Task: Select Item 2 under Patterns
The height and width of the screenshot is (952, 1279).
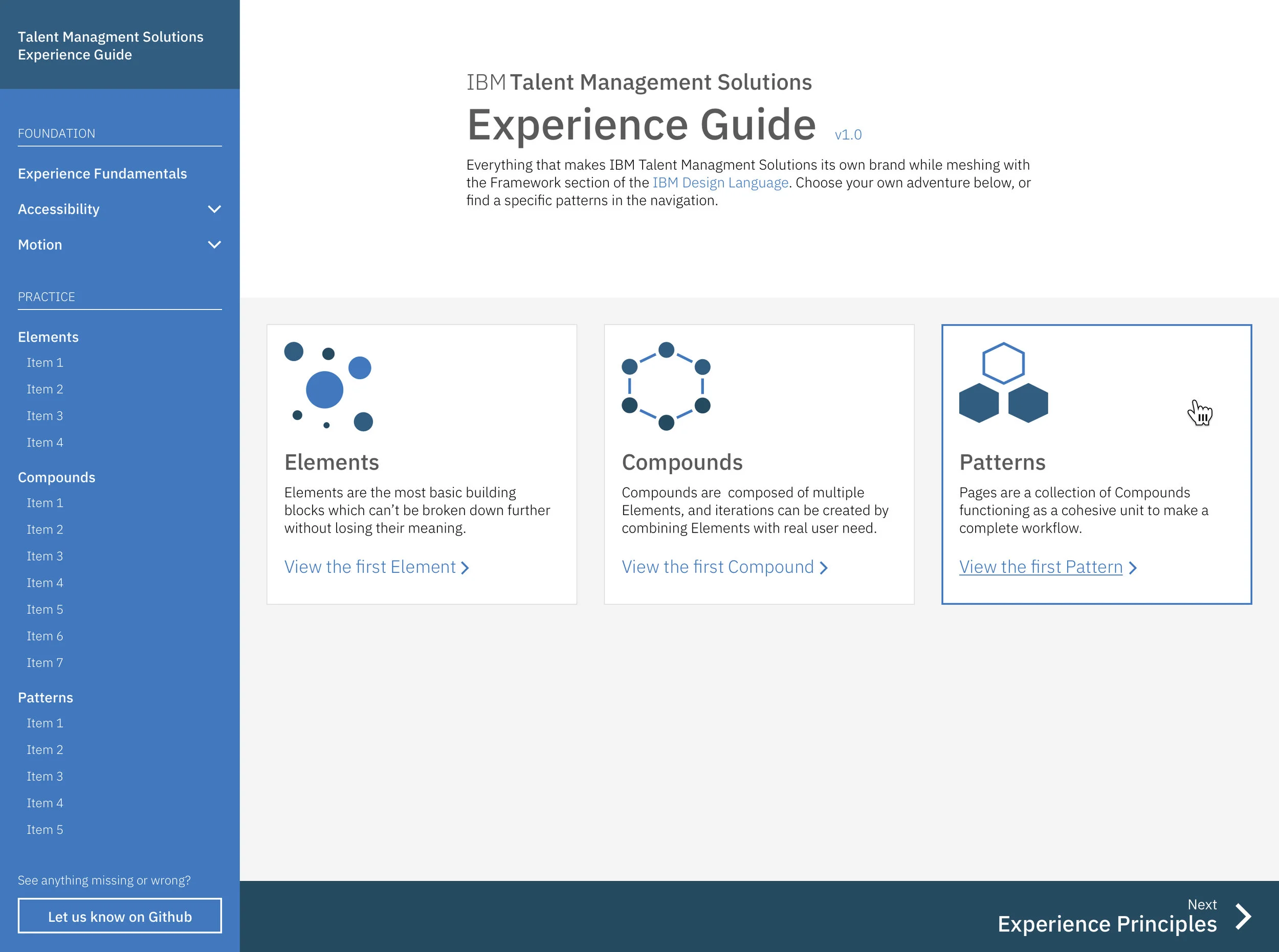Action: pos(45,750)
